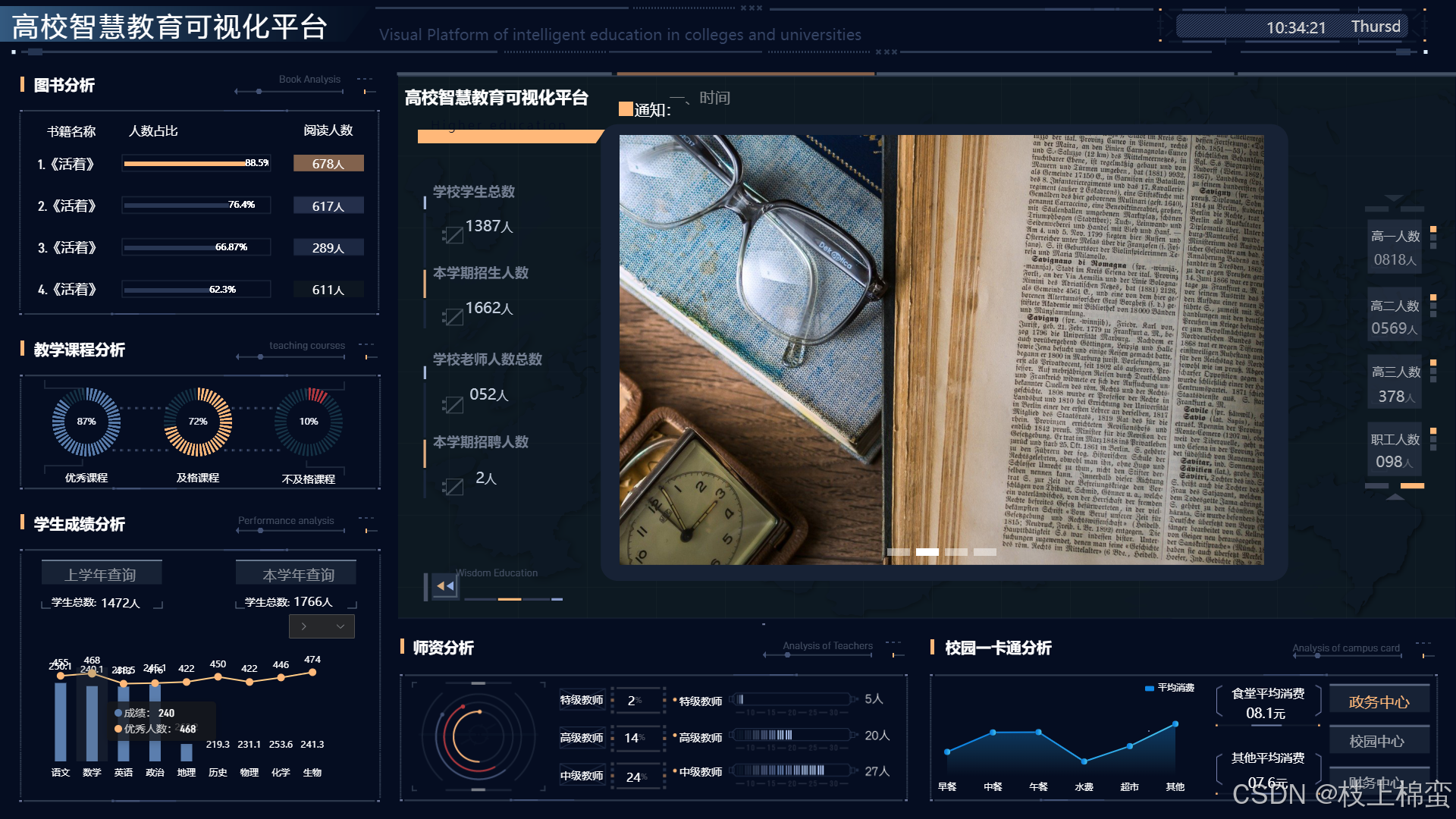Click the chart icon beside 2人
This screenshot has width=1456, height=819.
453,487
